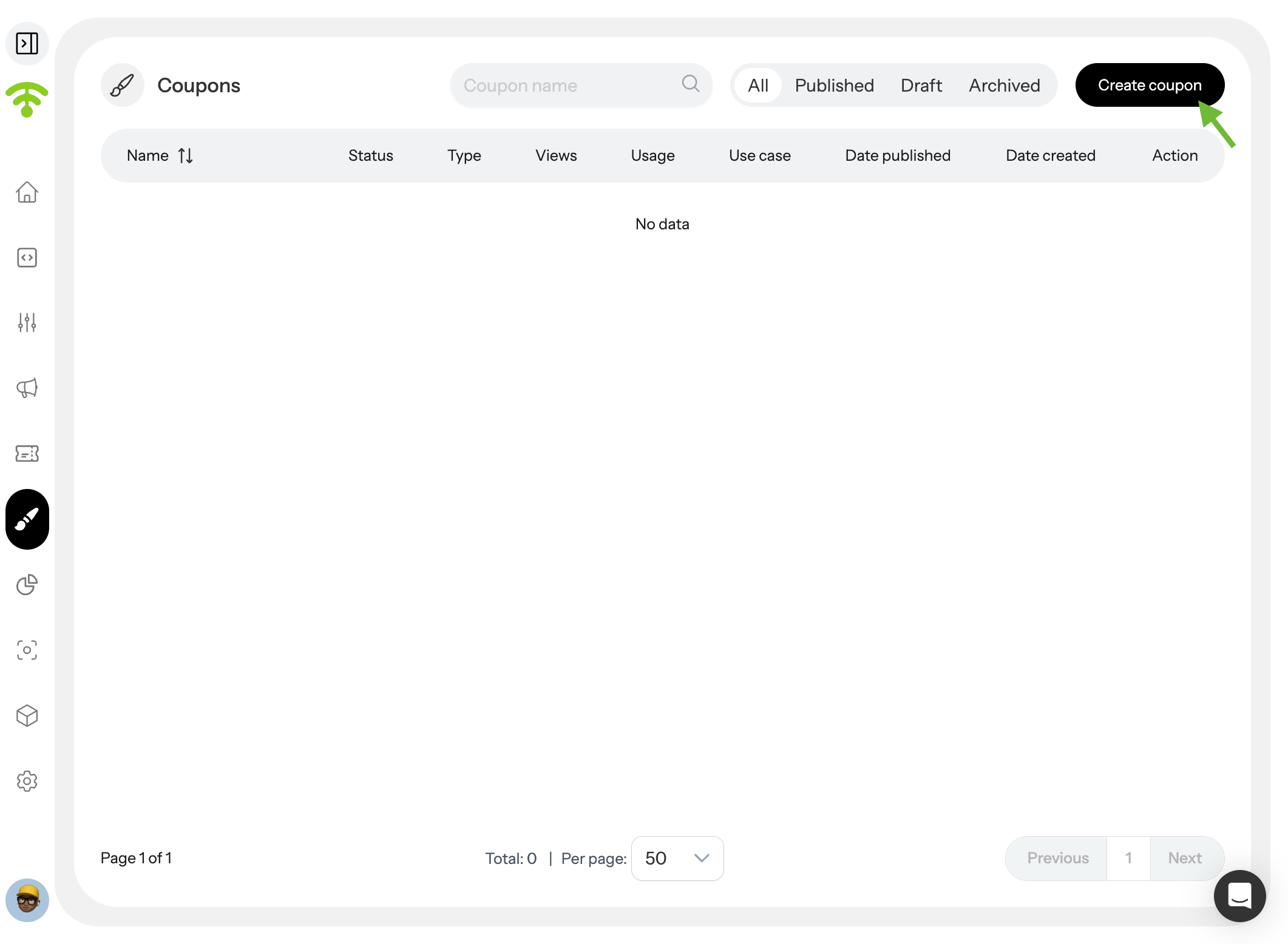Image resolution: width=1288 pixels, height=944 pixels.
Task: Expand the sidebar panel toggle icon
Action: (x=27, y=44)
